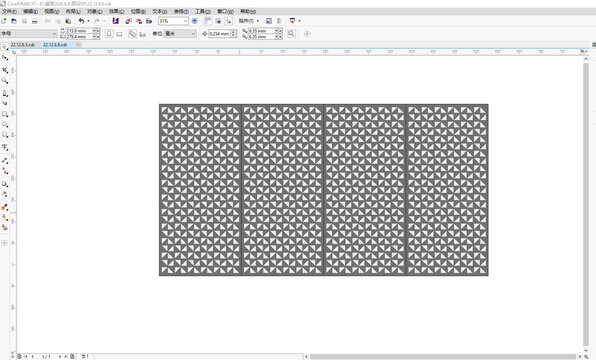Image resolution: width=596 pixels, height=360 pixels.
Task: Toggle Show Grid button
Action: coord(218,21)
